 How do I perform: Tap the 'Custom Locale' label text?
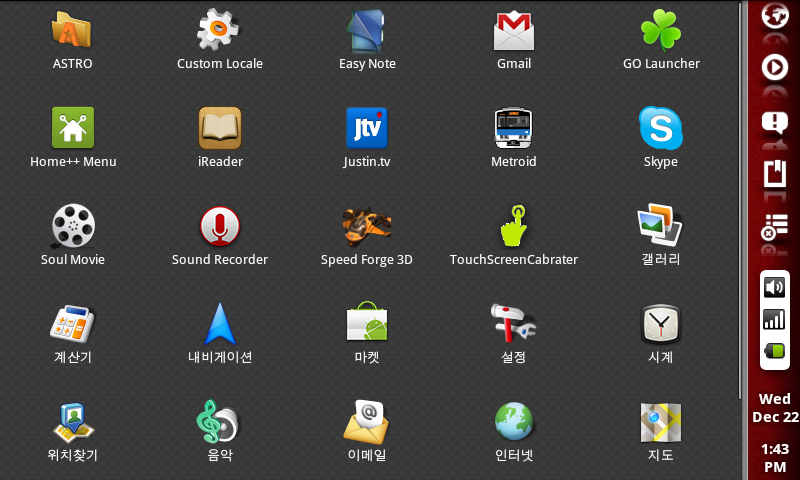coord(220,64)
